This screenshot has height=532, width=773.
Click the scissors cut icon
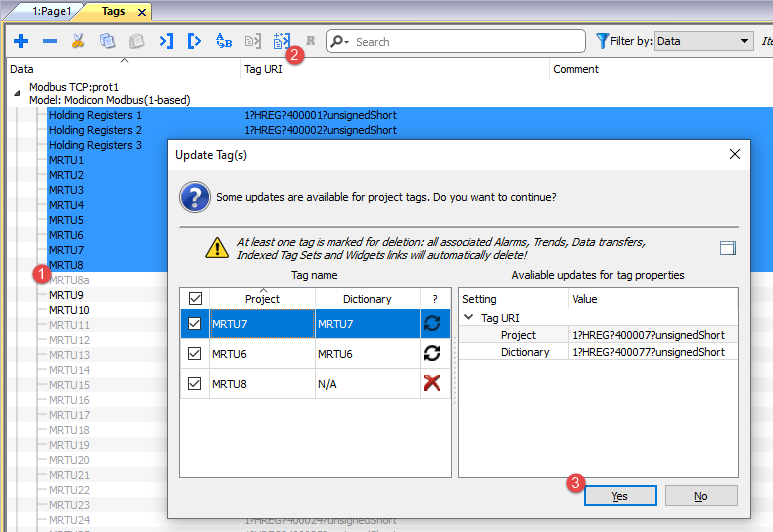point(78,41)
